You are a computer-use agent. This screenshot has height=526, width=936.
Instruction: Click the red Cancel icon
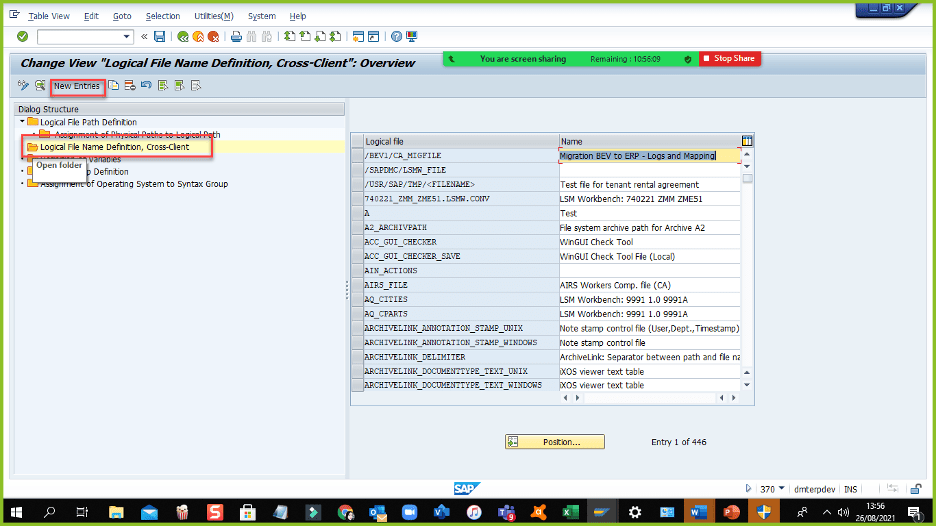click(x=214, y=37)
